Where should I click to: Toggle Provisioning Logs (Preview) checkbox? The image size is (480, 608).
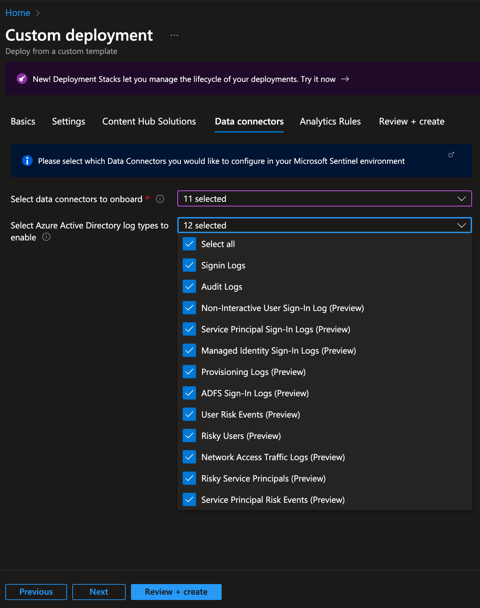[189, 372]
